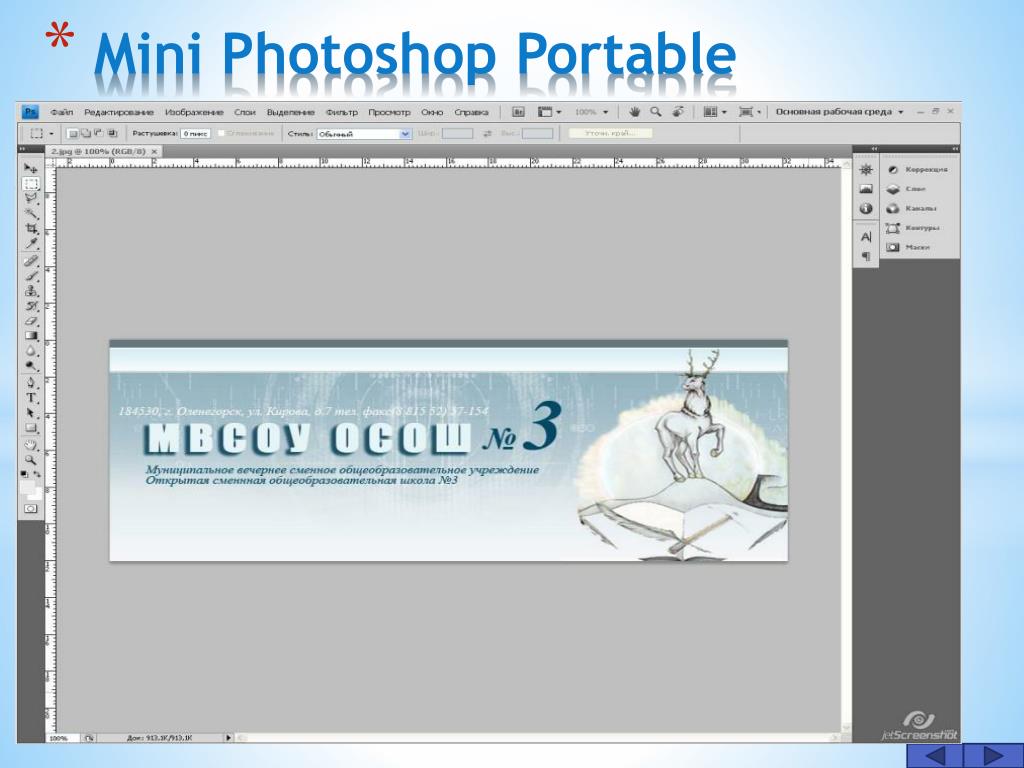The image size is (1024, 768).
Task: Select the Gradient tool
Action: click(x=31, y=336)
